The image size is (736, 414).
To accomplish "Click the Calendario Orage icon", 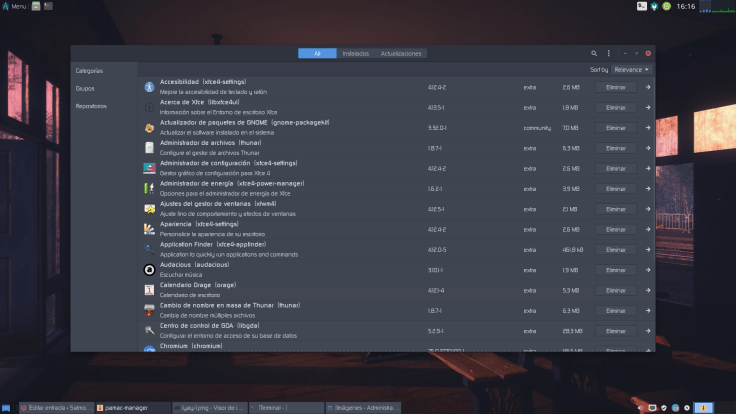I will coord(149,290).
